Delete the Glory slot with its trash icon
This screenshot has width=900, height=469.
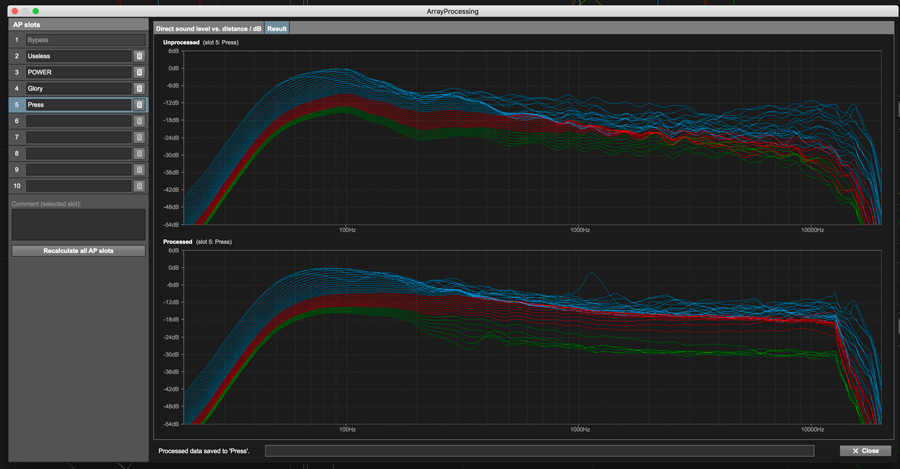[139, 88]
